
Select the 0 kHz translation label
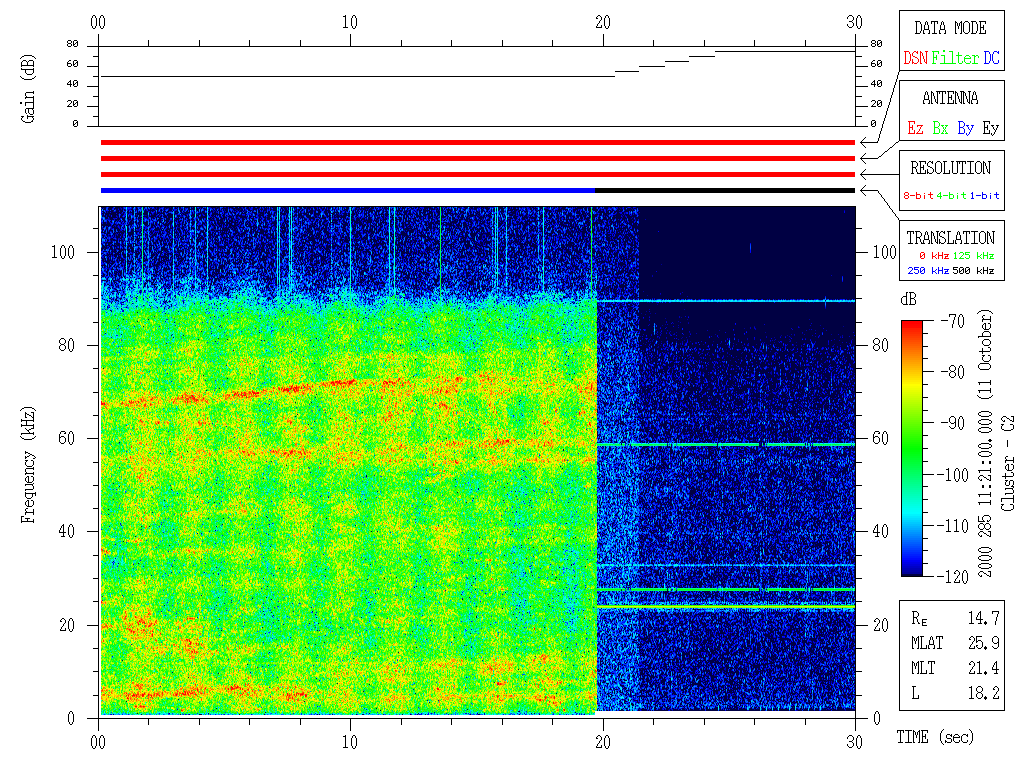pyautogui.click(x=933, y=256)
